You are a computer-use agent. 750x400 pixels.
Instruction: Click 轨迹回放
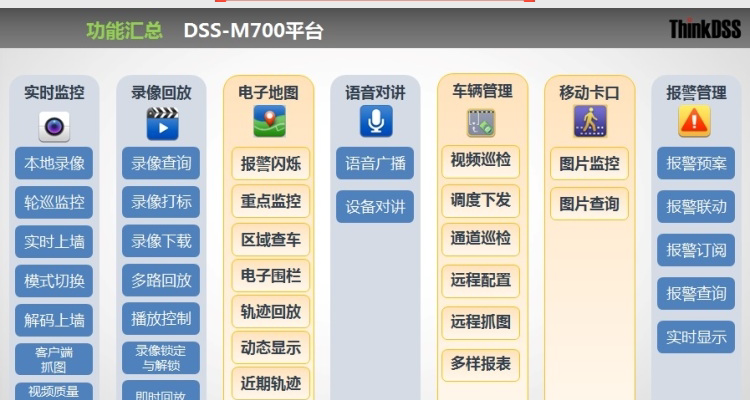click(x=271, y=311)
